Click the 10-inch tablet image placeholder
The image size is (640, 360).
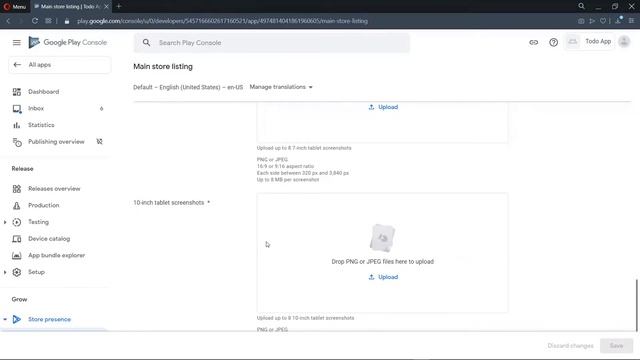point(382,238)
